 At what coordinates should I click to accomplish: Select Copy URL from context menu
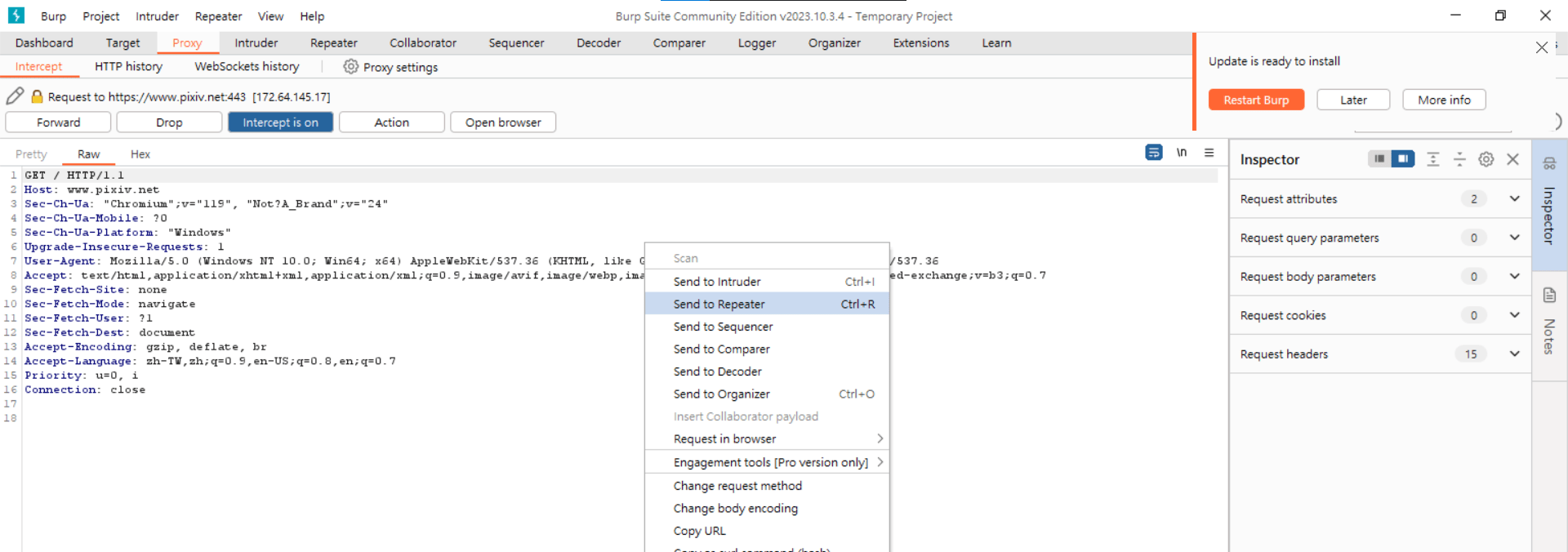[x=767, y=531]
